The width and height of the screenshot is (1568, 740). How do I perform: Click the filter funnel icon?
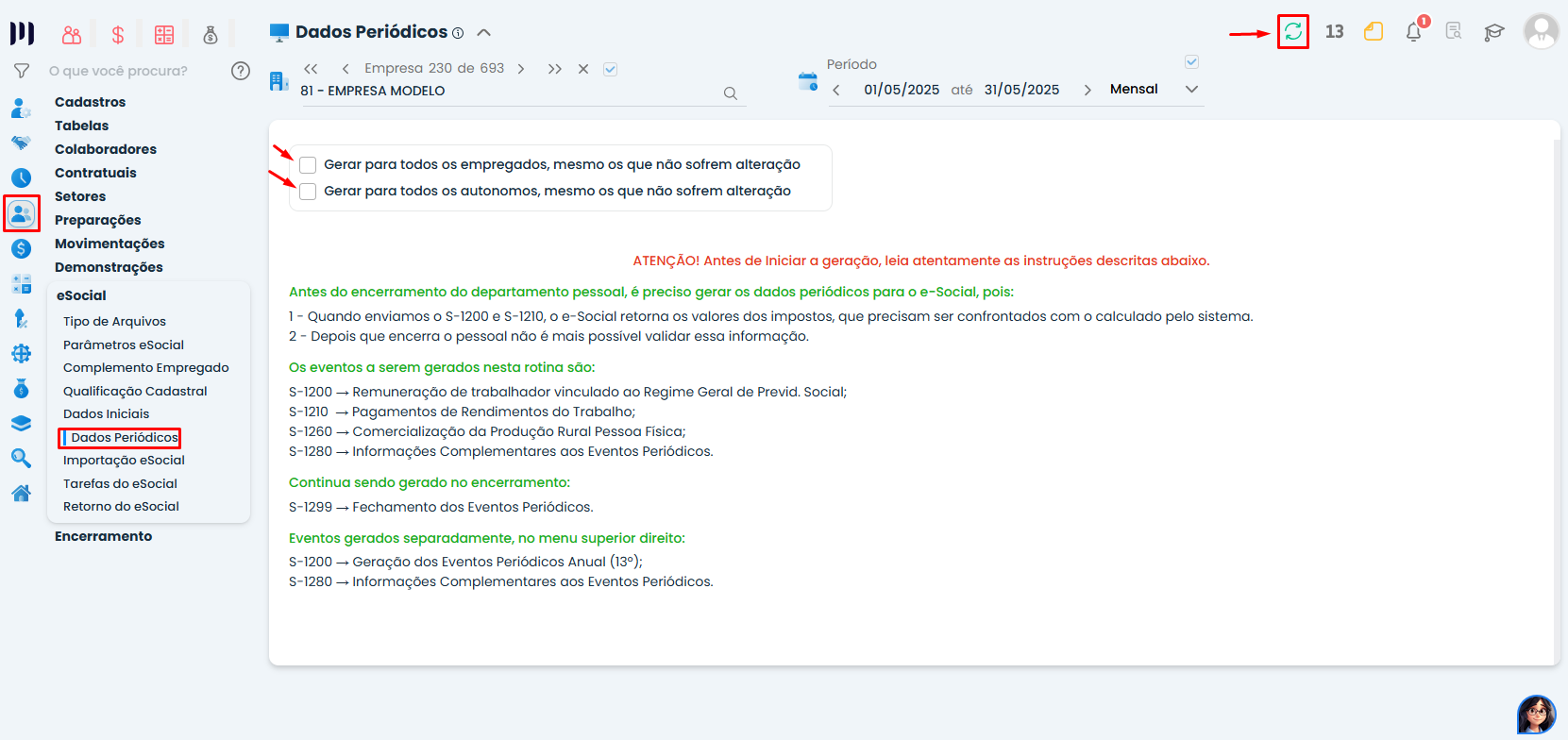pyautogui.click(x=21, y=71)
